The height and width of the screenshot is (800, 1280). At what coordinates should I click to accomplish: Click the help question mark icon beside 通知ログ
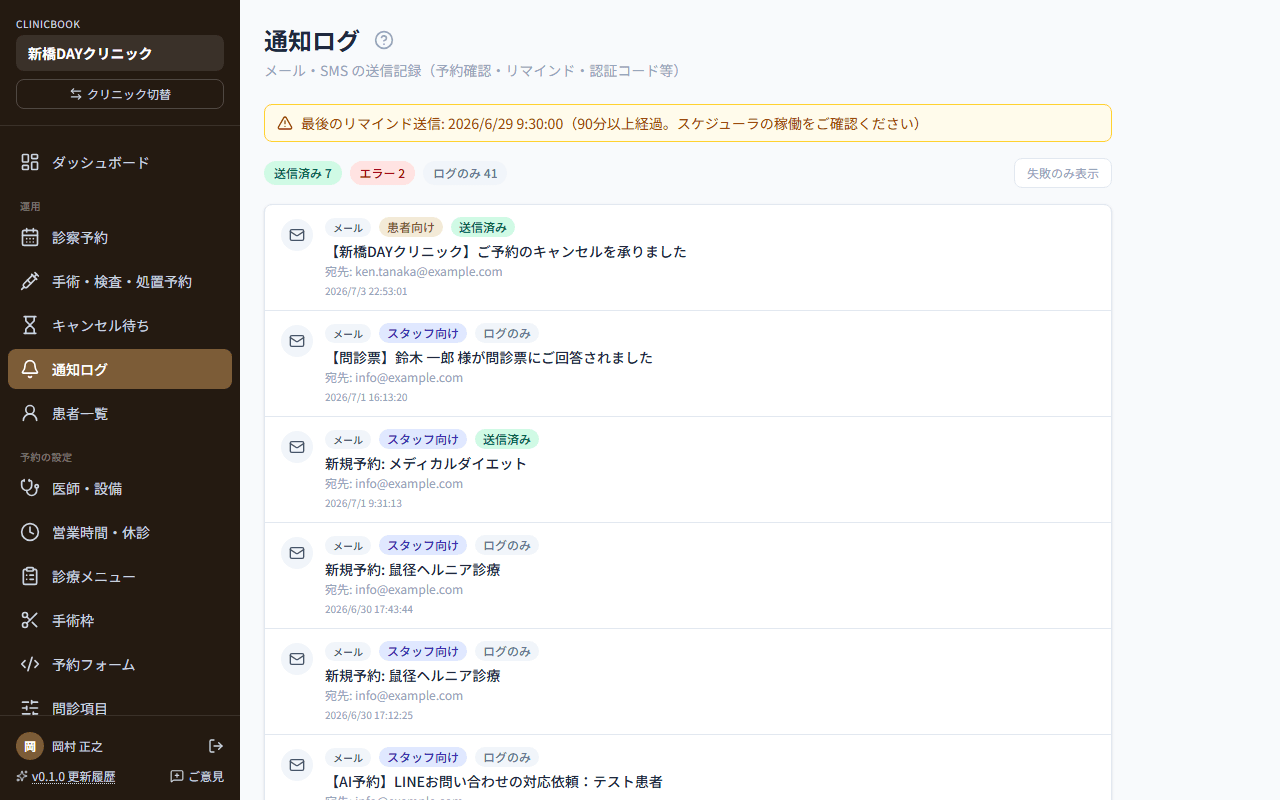click(x=384, y=40)
